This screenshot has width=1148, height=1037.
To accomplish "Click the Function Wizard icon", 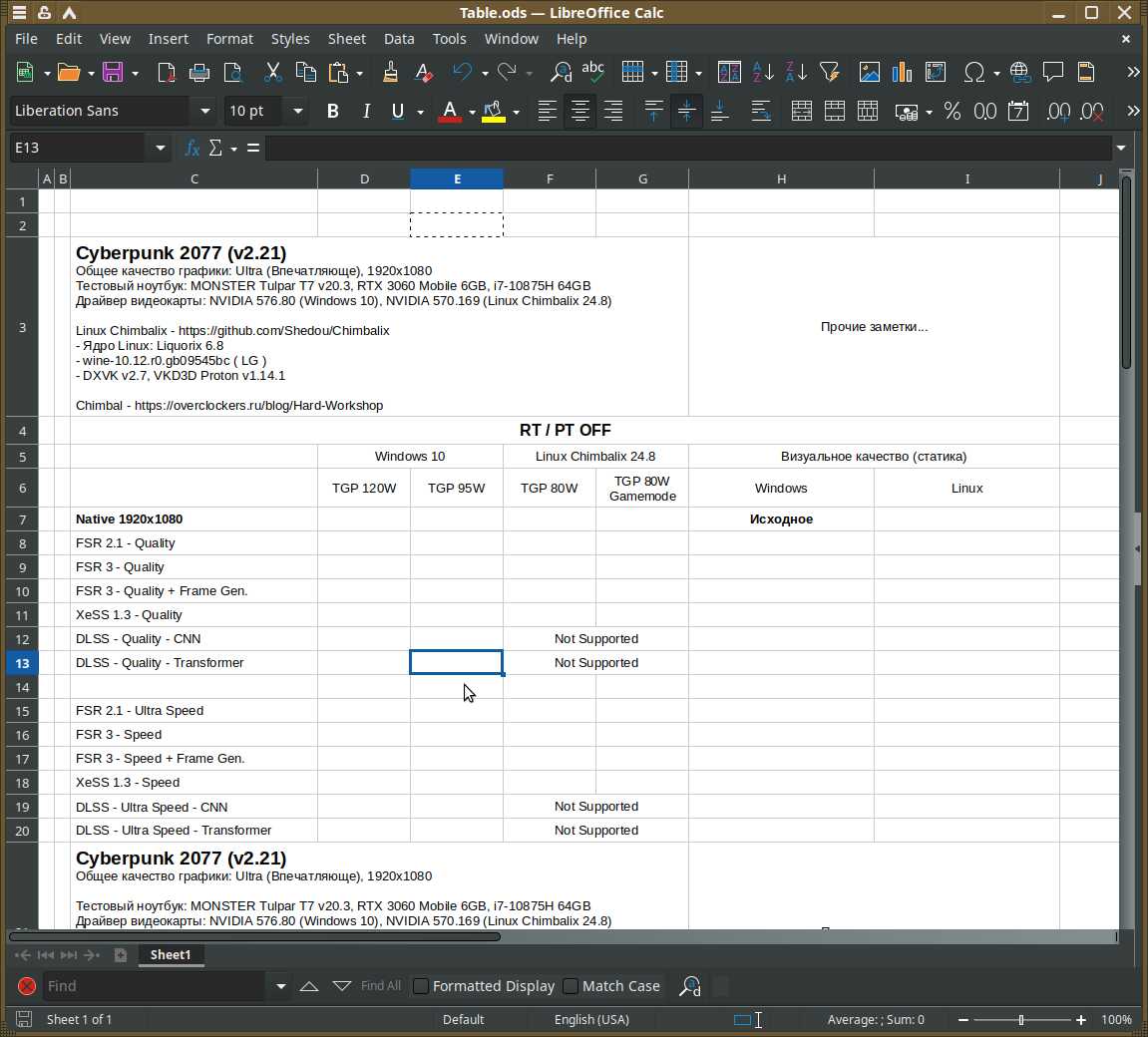I will [192, 148].
